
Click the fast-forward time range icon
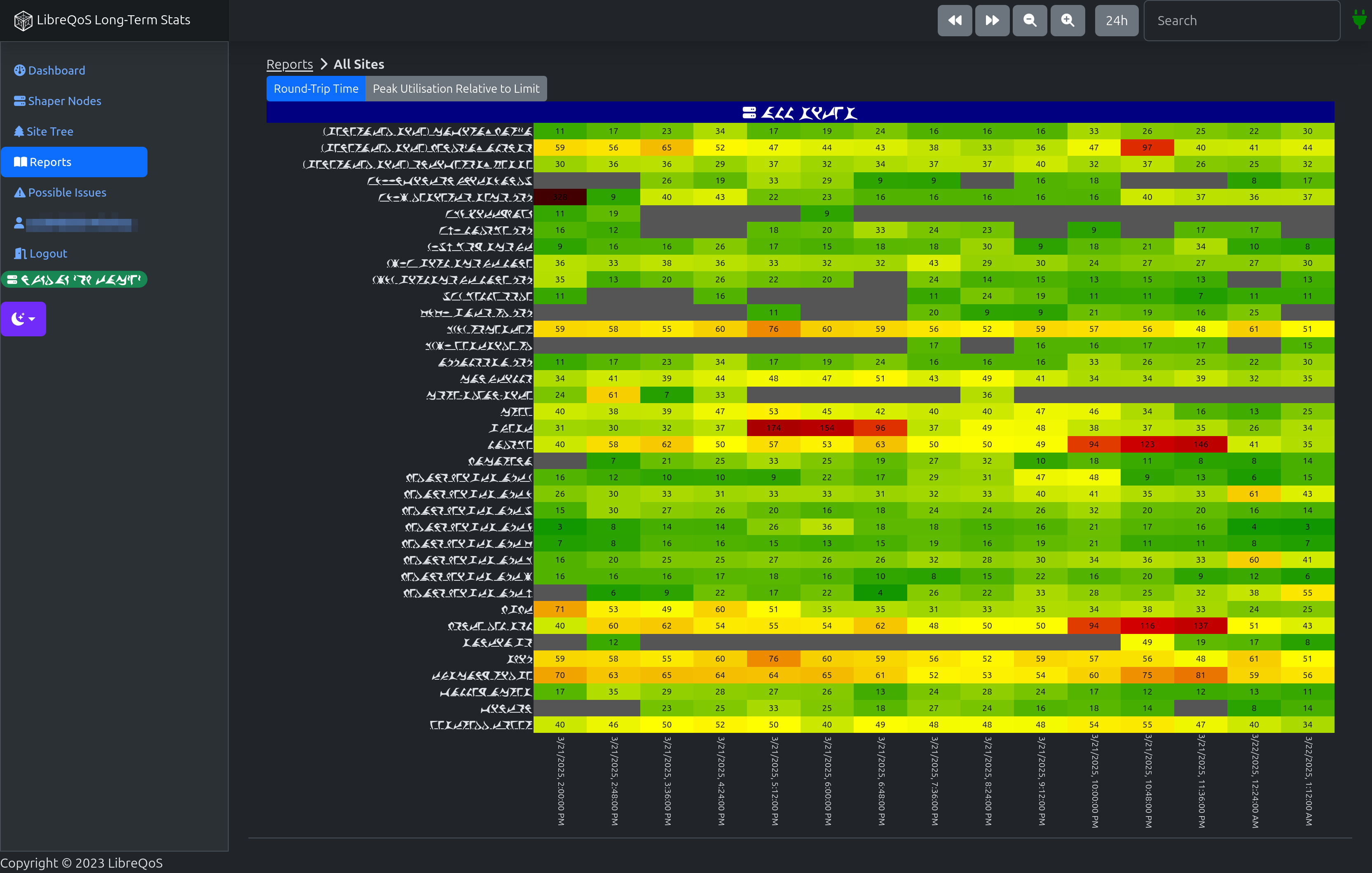pos(992,21)
